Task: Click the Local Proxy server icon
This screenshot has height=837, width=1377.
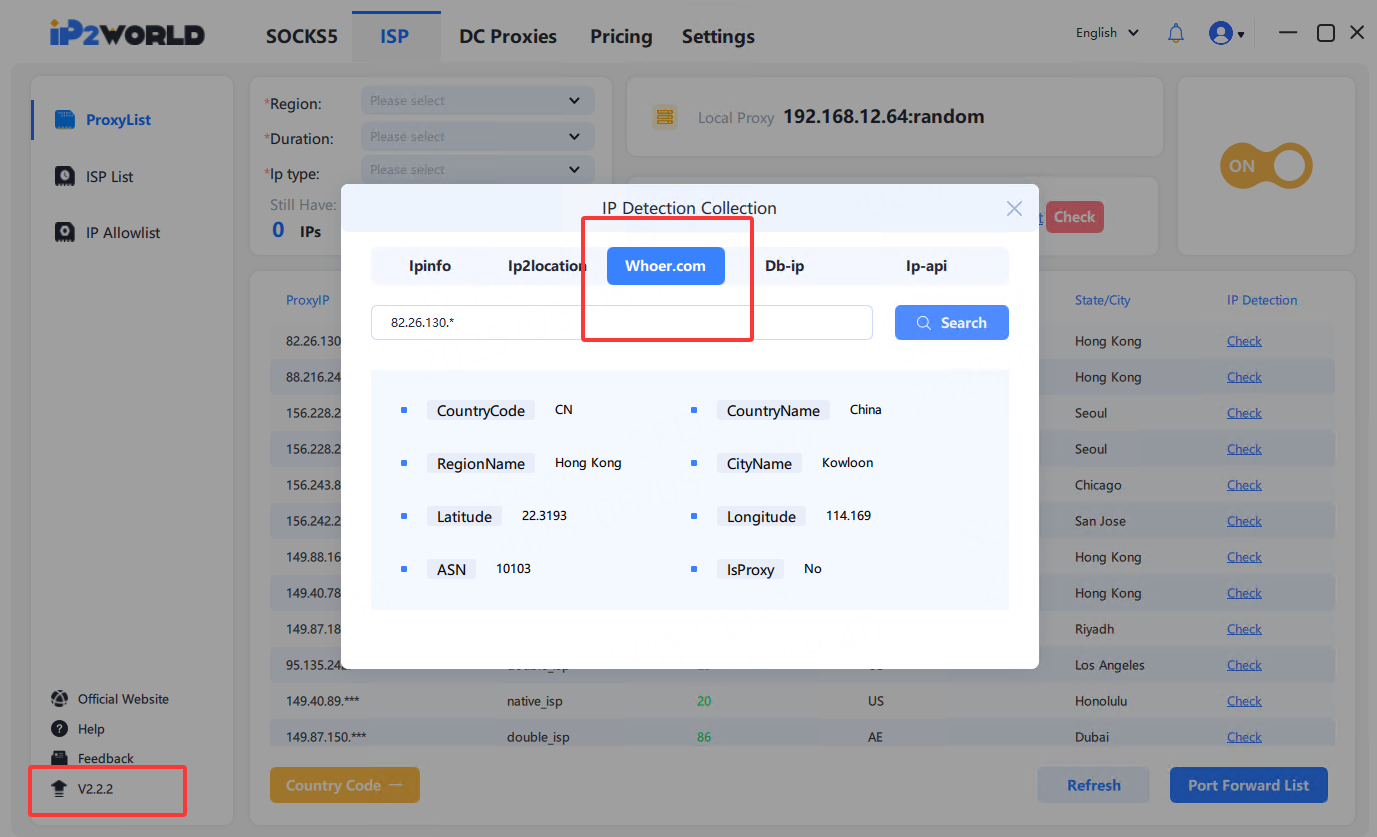Action: [x=665, y=117]
